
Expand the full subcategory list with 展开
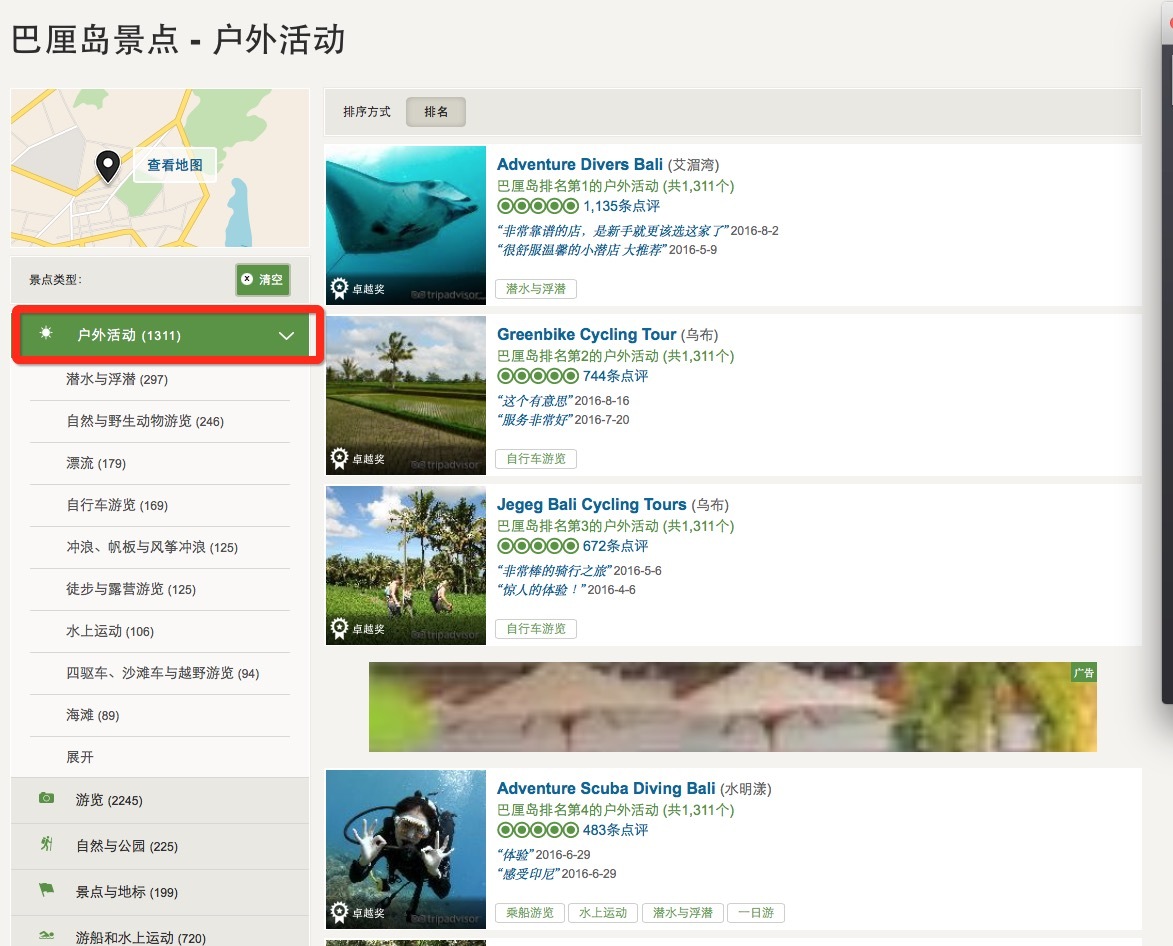click(x=80, y=757)
